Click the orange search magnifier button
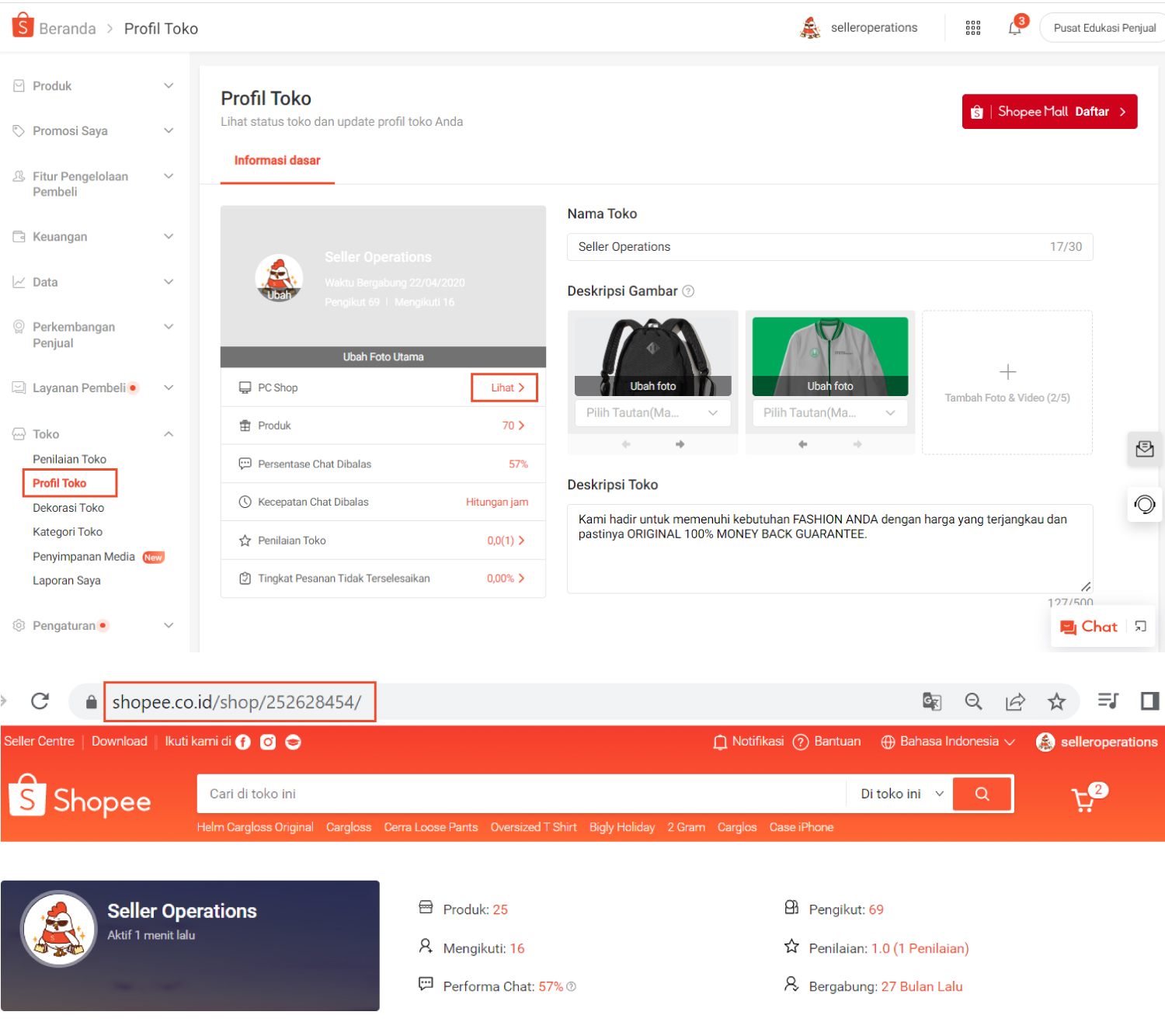This screenshot has width=1165, height=1036. pyautogui.click(x=982, y=794)
